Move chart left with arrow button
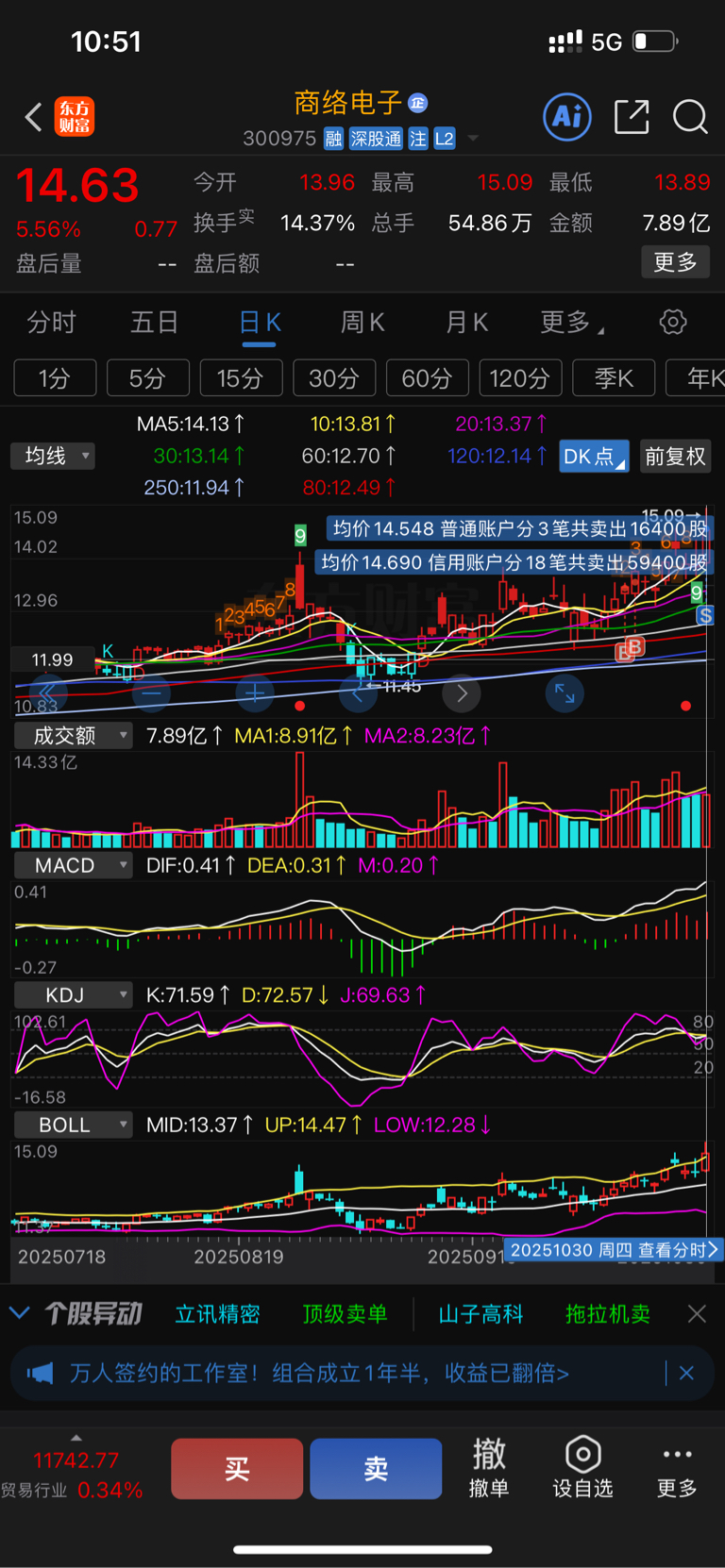725x1568 pixels. click(358, 693)
